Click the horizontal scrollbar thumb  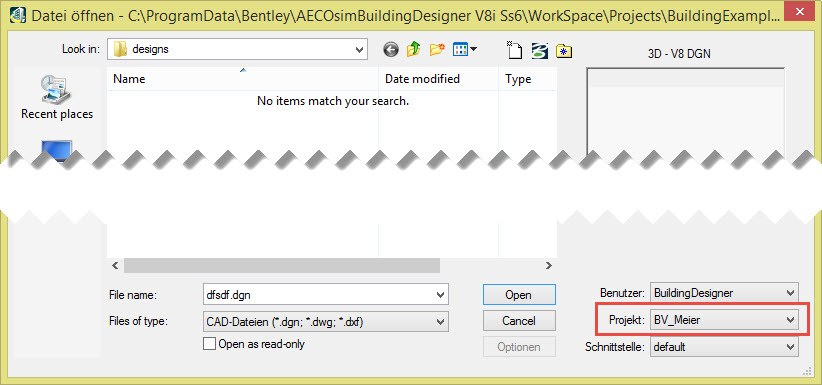tap(282, 265)
